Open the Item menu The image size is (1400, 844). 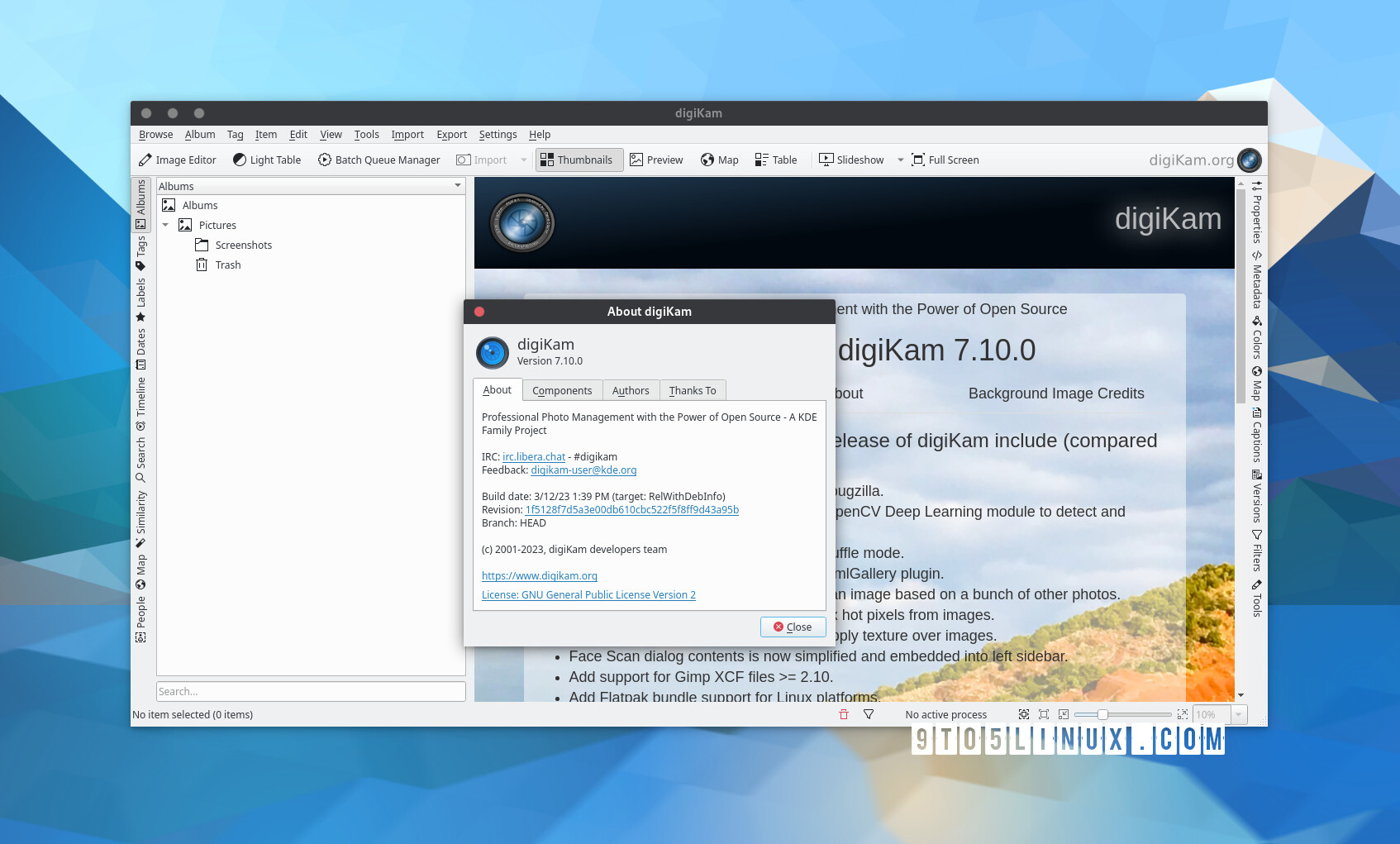click(266, 135)
